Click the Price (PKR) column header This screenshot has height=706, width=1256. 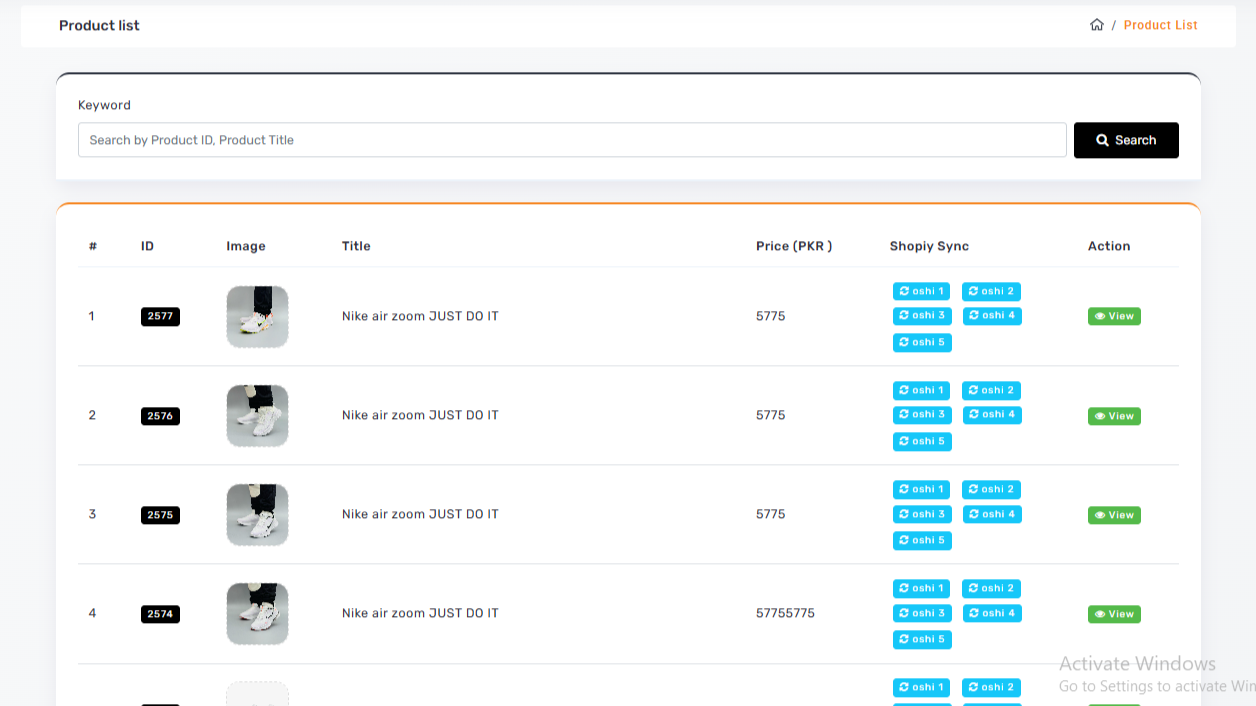coord(794,246)
